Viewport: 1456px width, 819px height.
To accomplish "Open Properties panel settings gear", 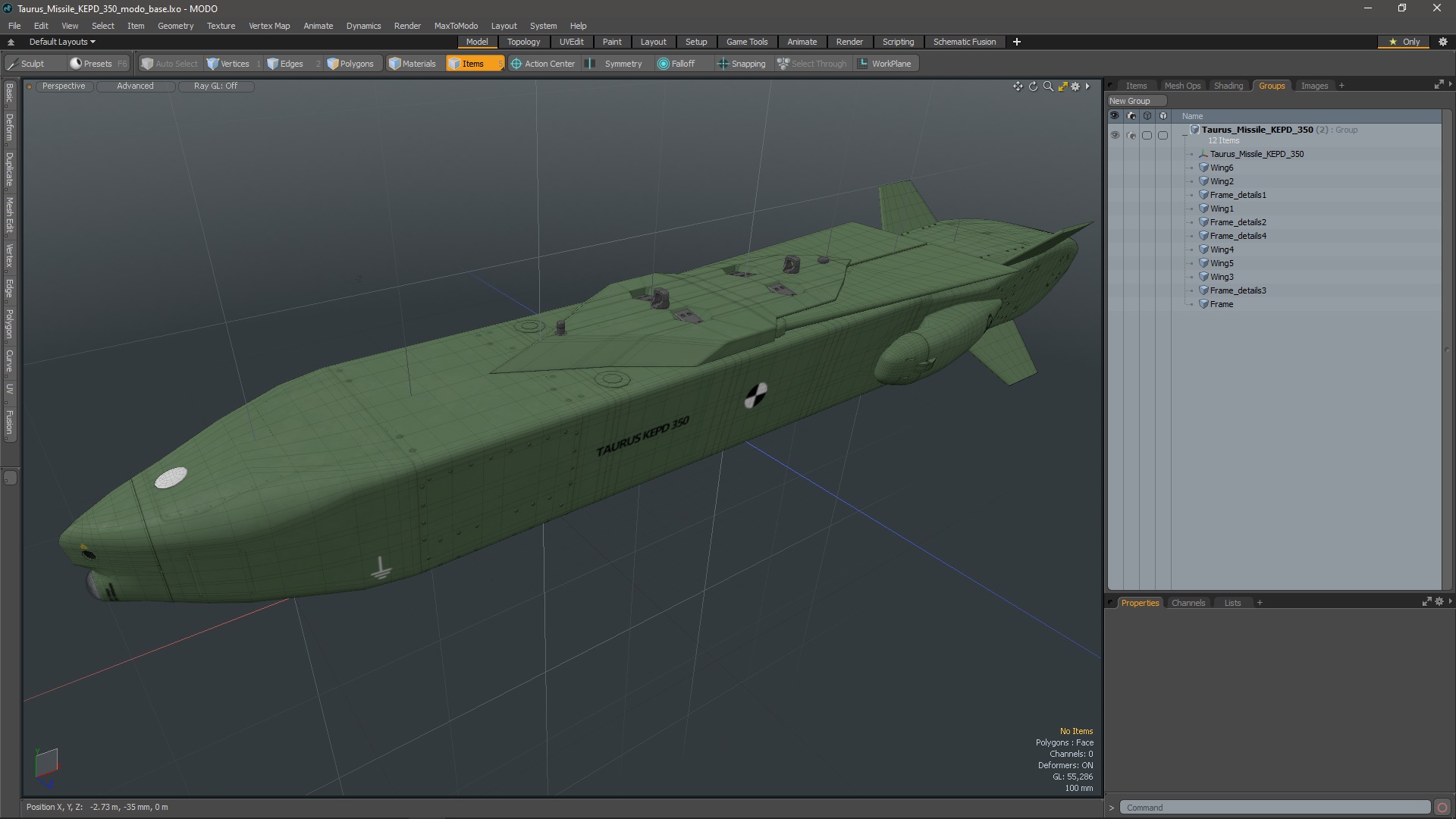I will point(1439,601).
